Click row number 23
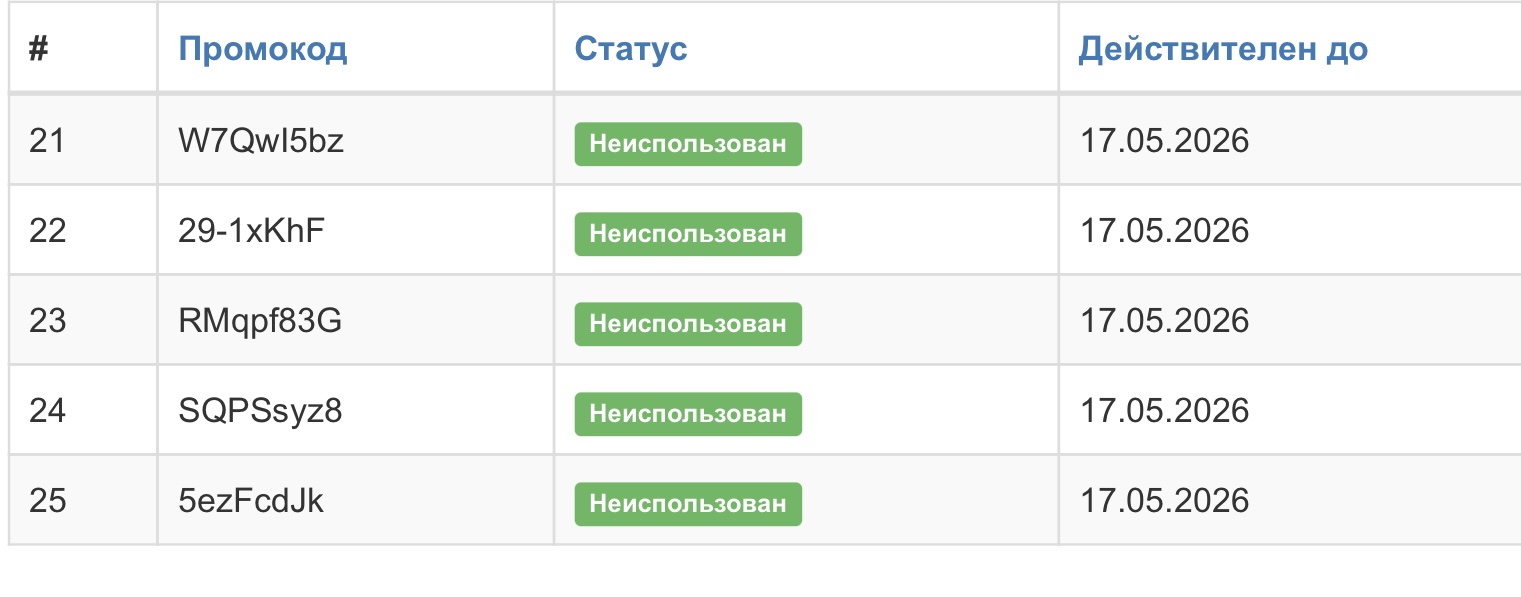 coord(47,321)
